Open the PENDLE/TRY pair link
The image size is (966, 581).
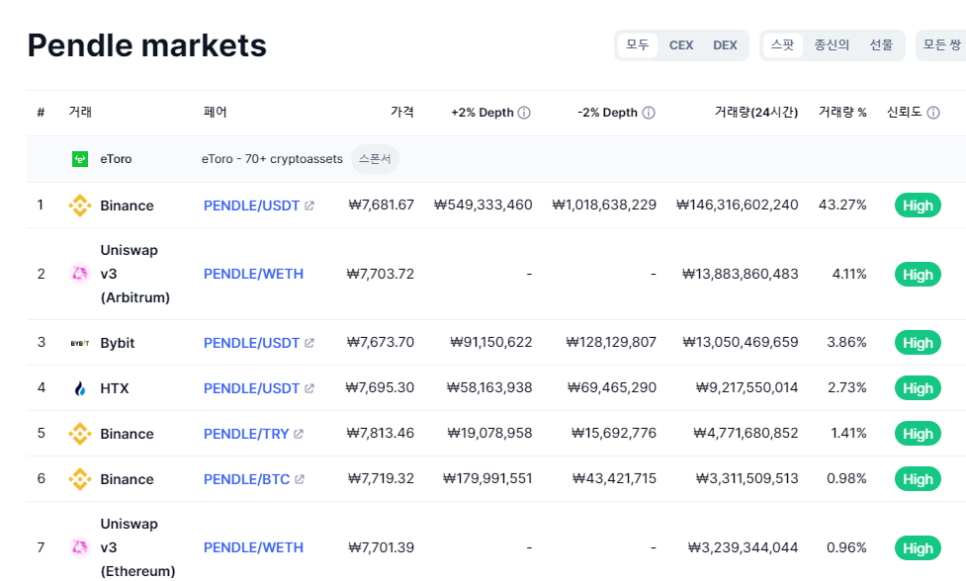click(x=246, y=434)
